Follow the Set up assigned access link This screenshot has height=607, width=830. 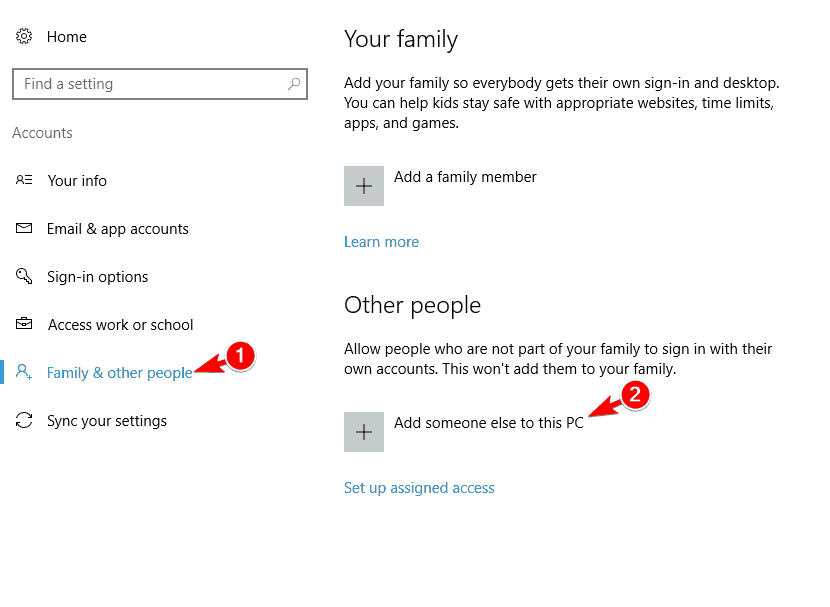click(419, 488)
